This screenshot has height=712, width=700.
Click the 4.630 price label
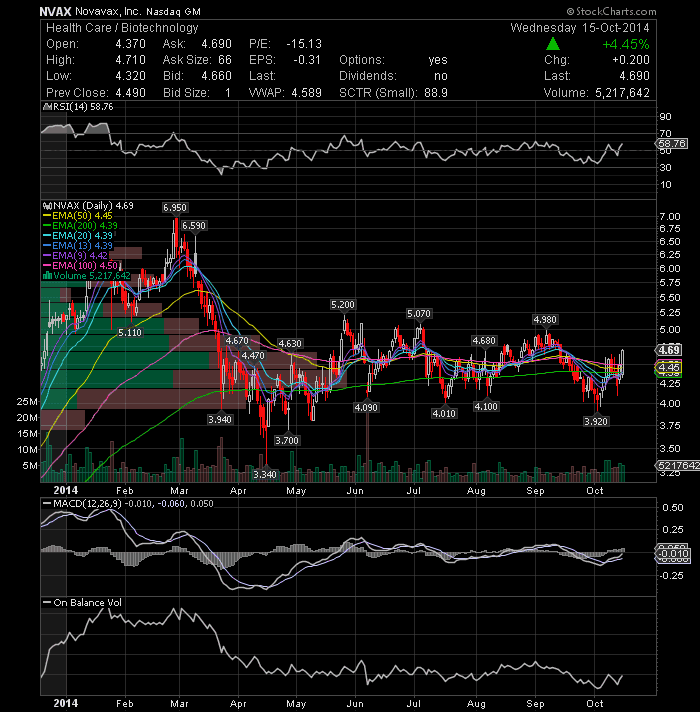tap(290, 343)
